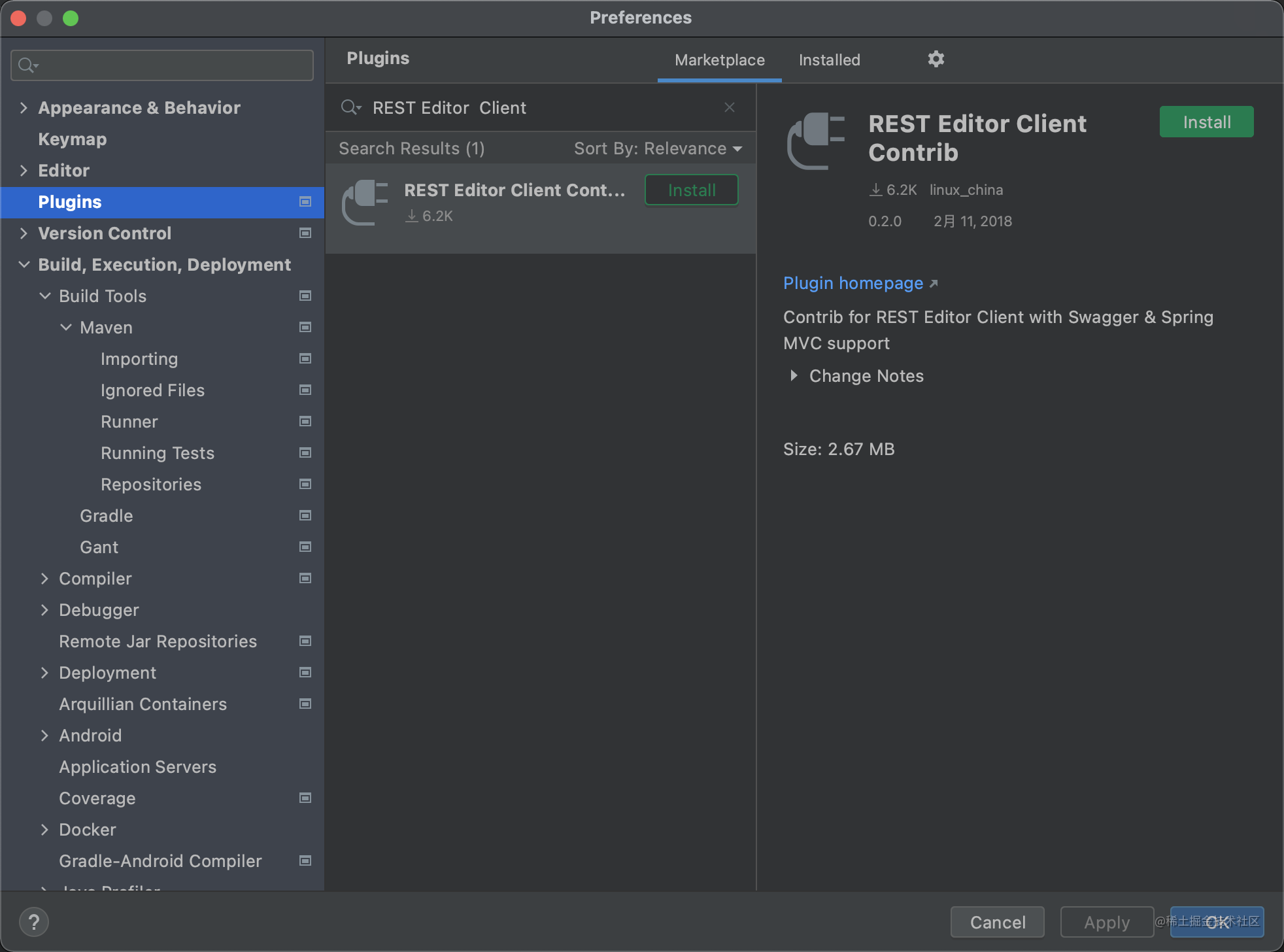The height and width of the screenshot is (952, 1284).
Task: Open the plugins gear settings icon
Action: 936,59
